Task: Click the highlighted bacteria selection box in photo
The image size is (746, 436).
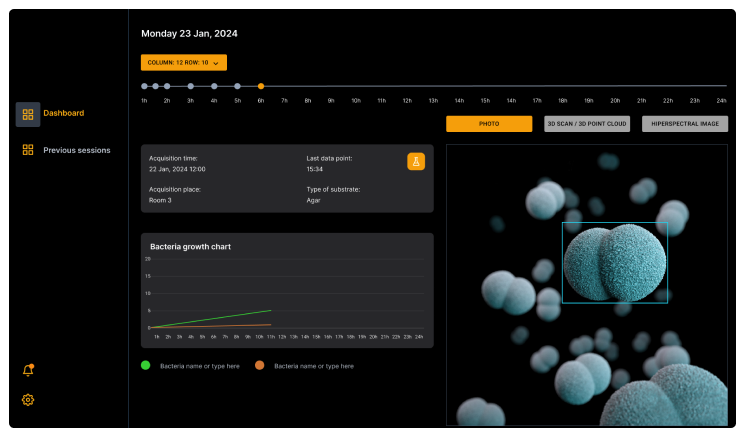Action: [614, 262]
